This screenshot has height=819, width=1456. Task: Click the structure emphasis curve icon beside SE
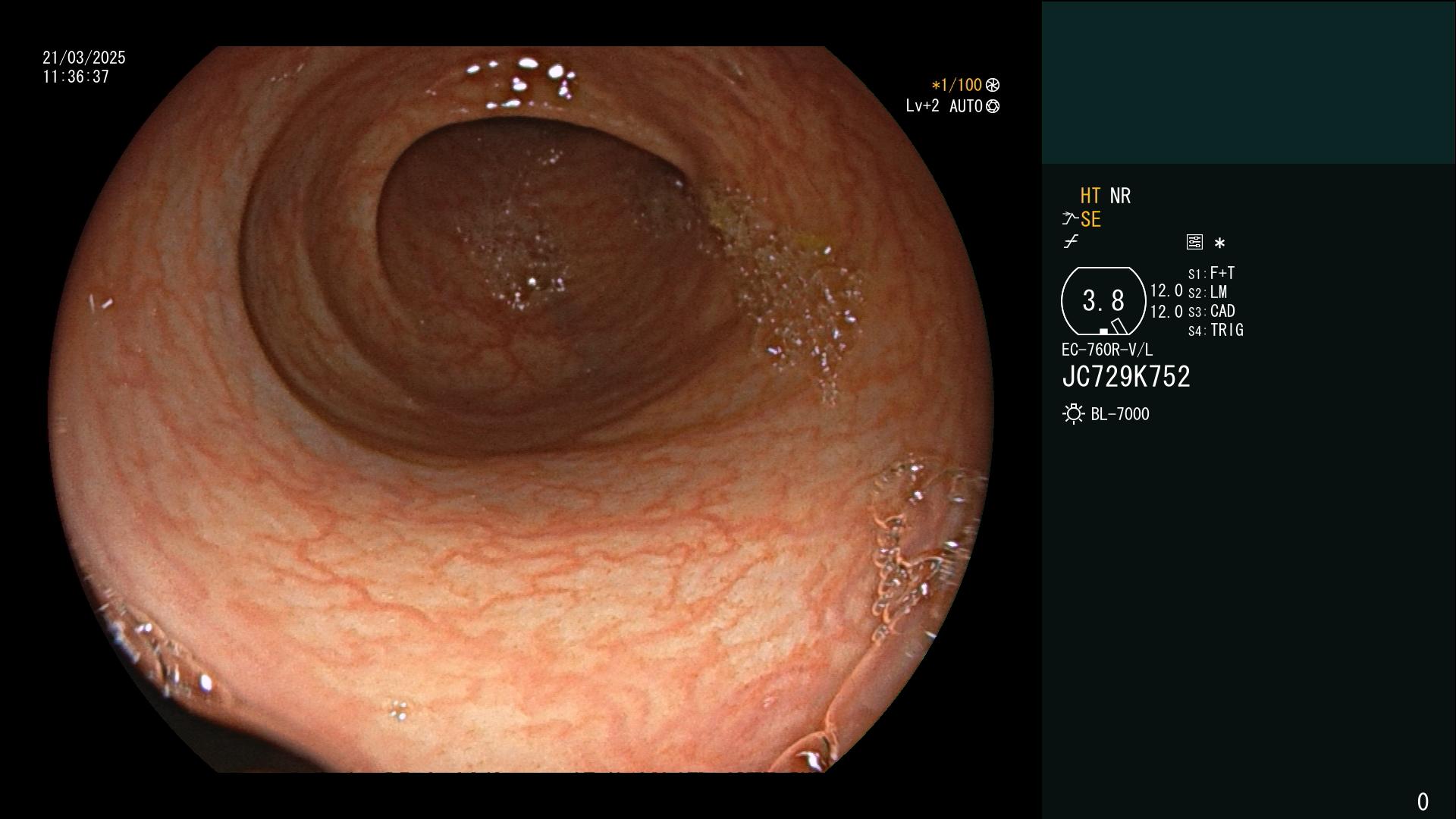click(1070, 219)
